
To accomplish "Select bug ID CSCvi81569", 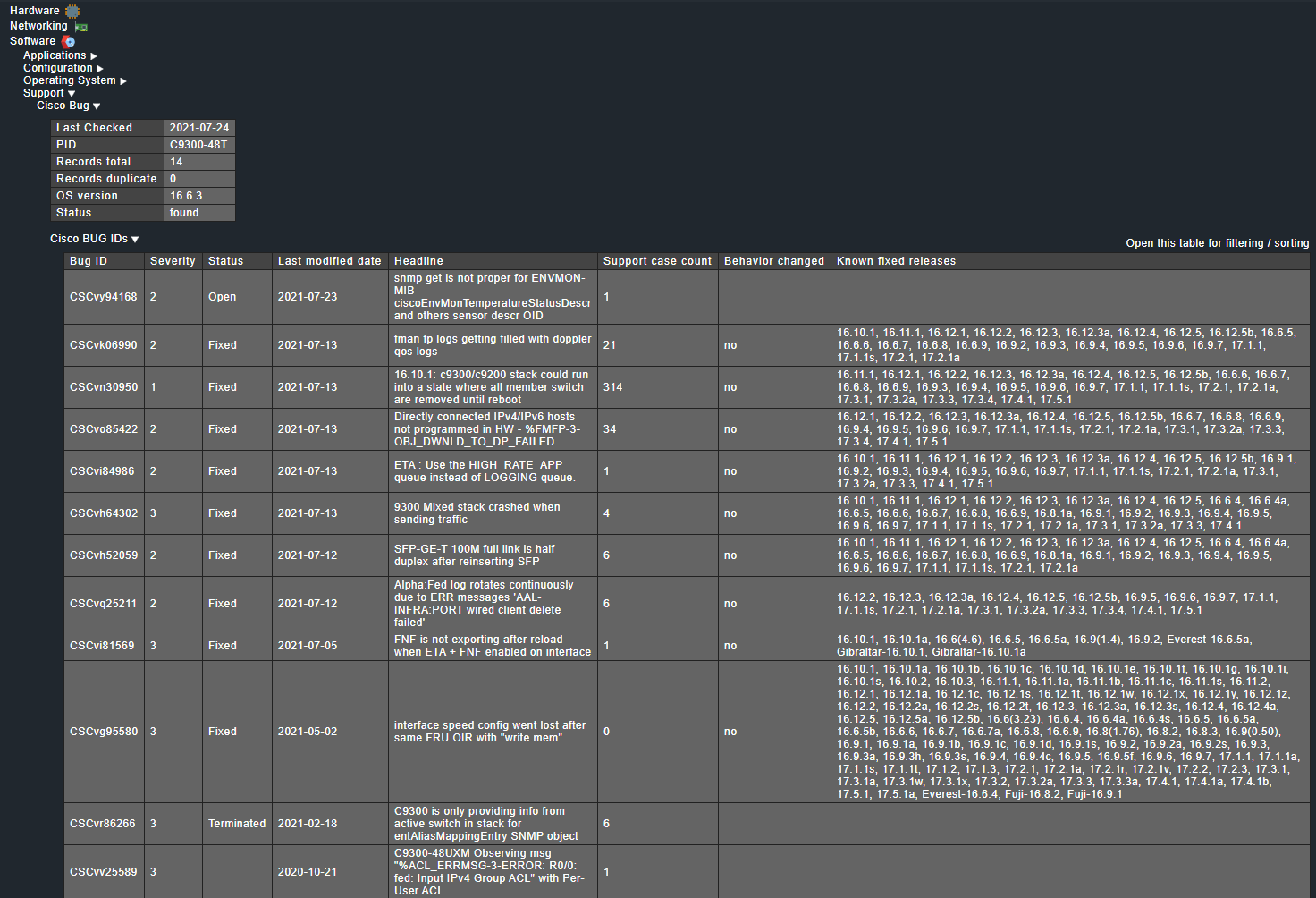I will (102, 646).
